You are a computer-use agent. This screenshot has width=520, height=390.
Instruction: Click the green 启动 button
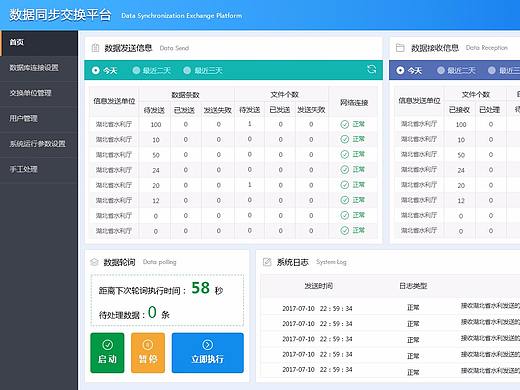pyautogui.click(x=107, y=353)
